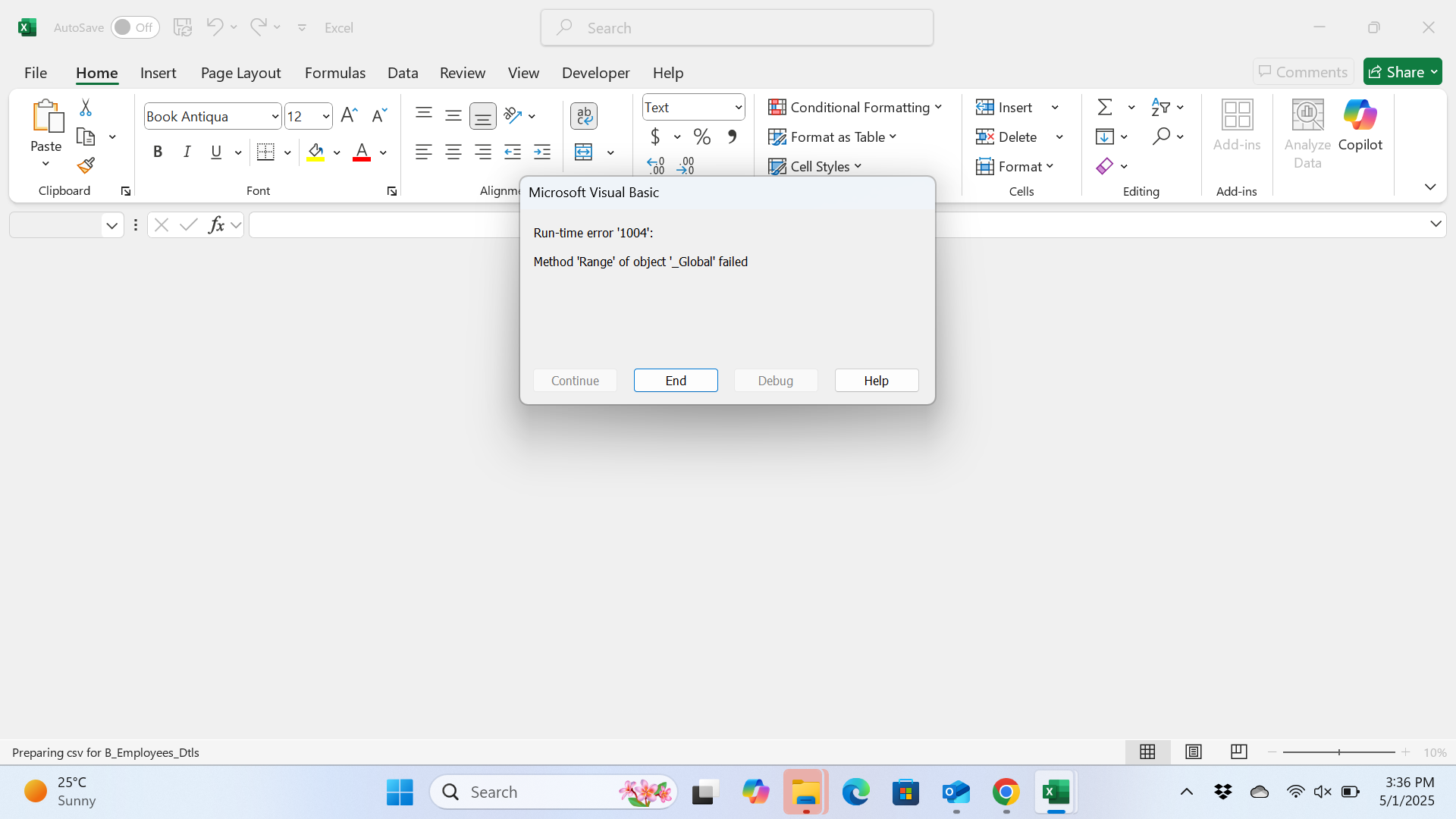
Task: Open Copilot from the ribbon
Action: 1360,126
